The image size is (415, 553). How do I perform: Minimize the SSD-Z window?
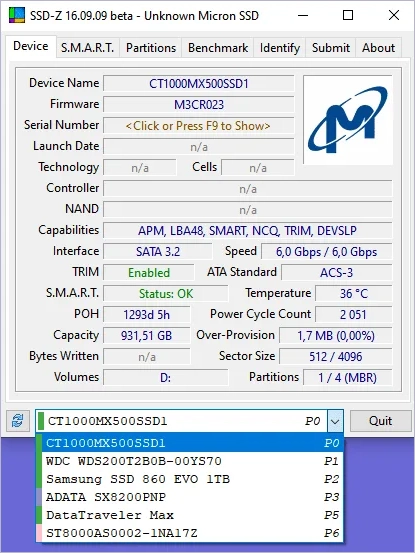[x=303, y=16]
